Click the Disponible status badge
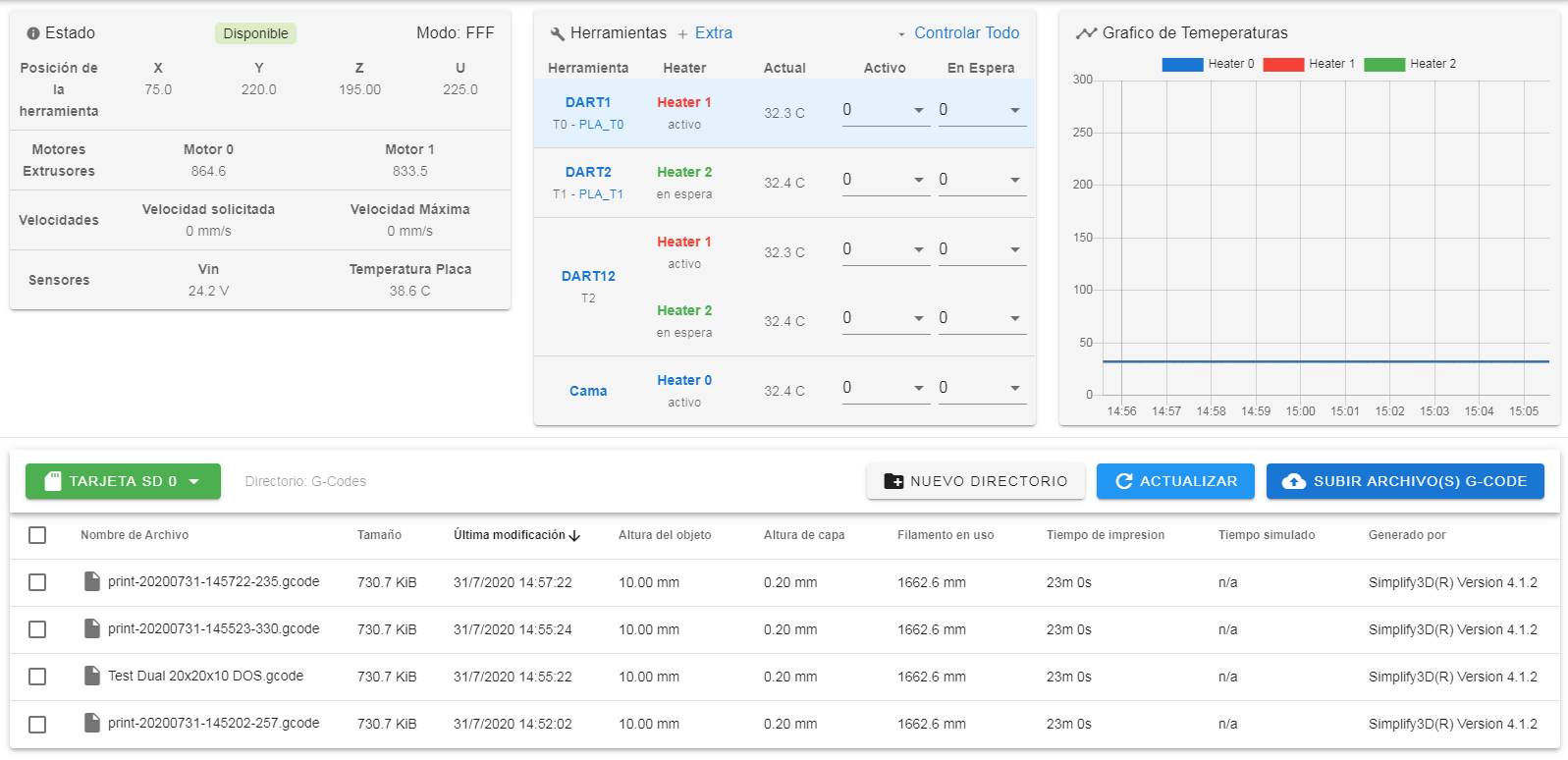Viewport: 1568px width, 760px height. pos(255,33)
